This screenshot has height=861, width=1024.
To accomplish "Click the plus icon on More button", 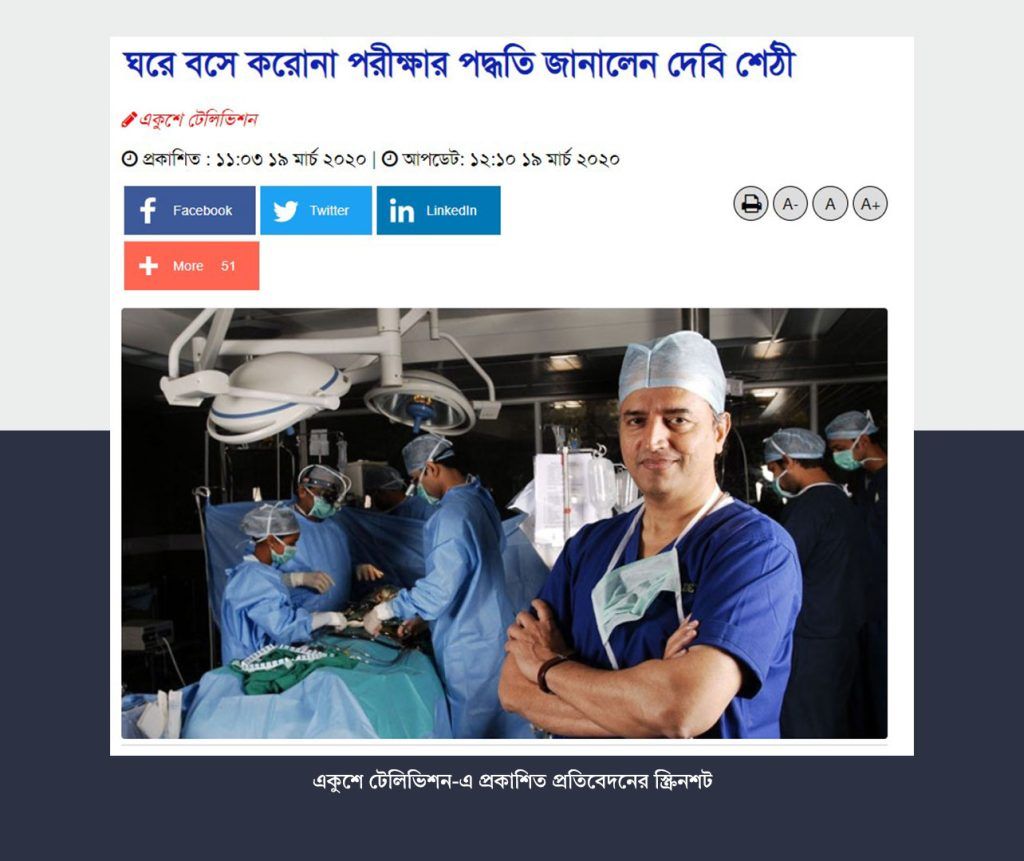I will (x=148, y=265).
